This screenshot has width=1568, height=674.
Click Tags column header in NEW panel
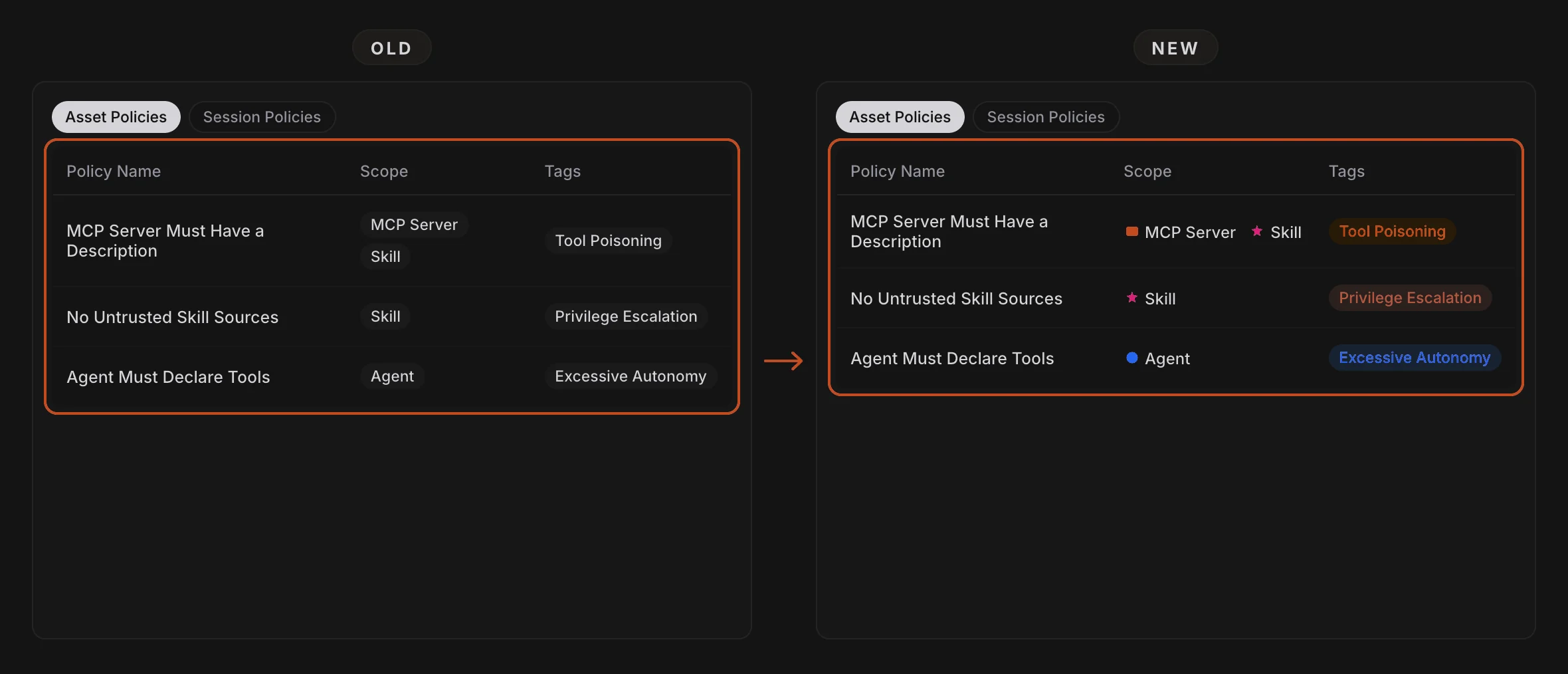(1347, 171)
